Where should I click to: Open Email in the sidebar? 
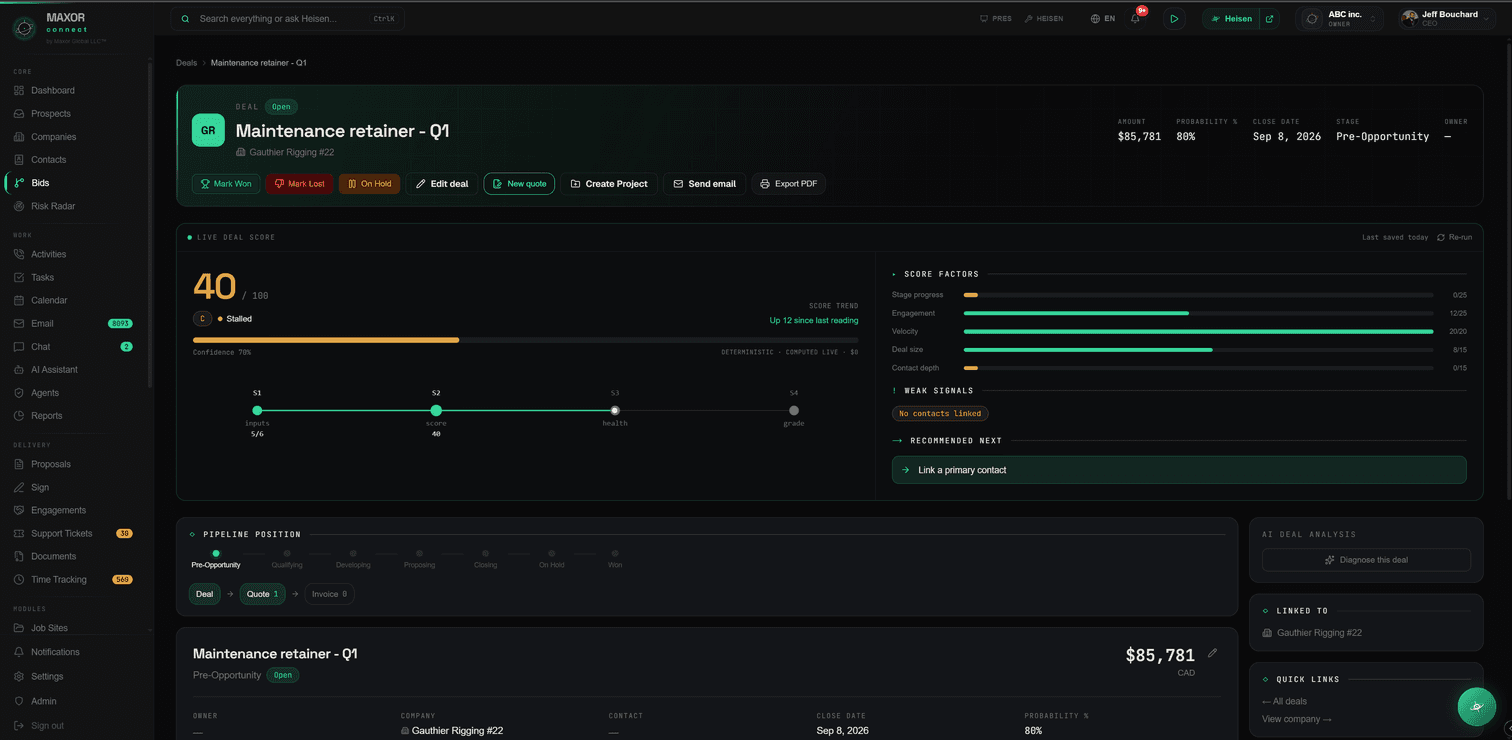pyautogui.click(x=42, y=323)
